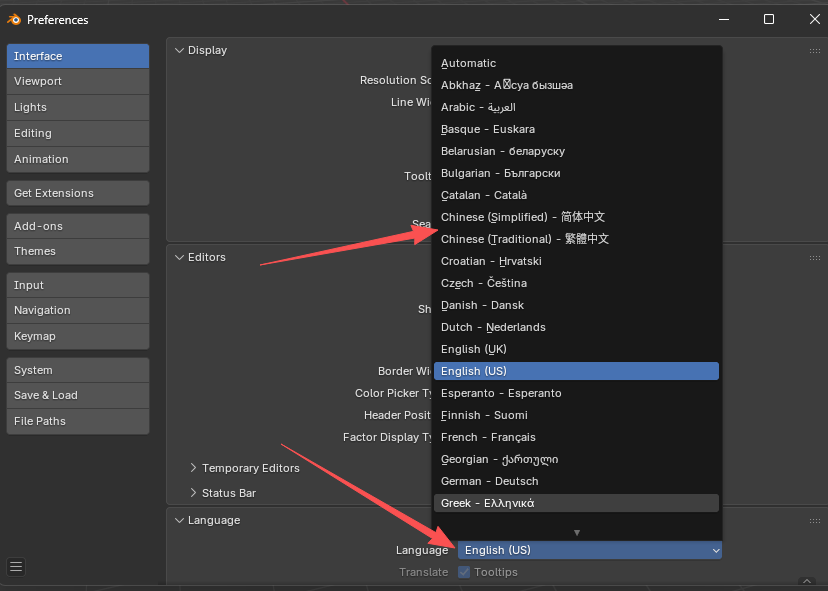828x591 pixels.
Task: Switch to the Themes preferences tab
Action: 77,251
